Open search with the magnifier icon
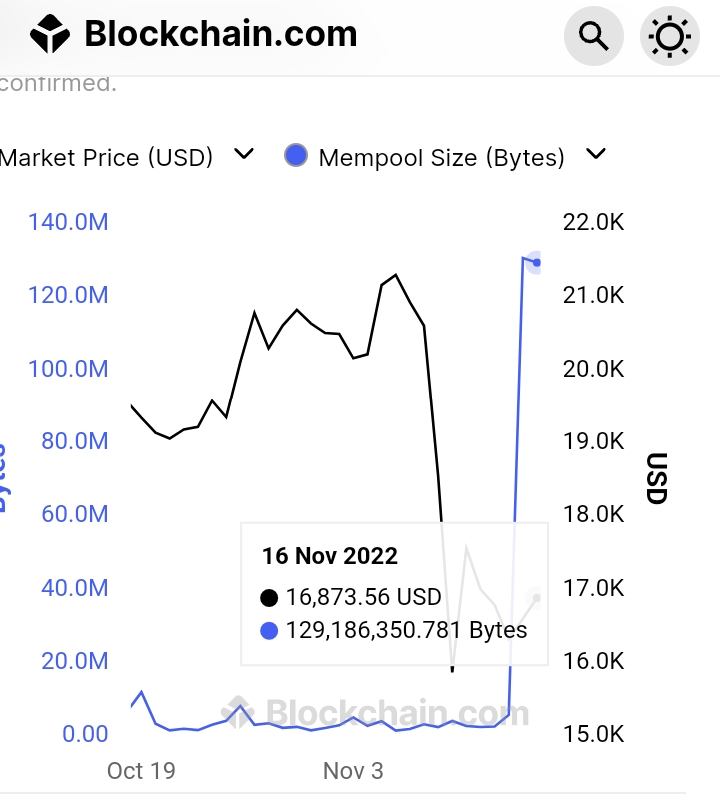This screenshot has height=798, width=720. click(594, 37)
